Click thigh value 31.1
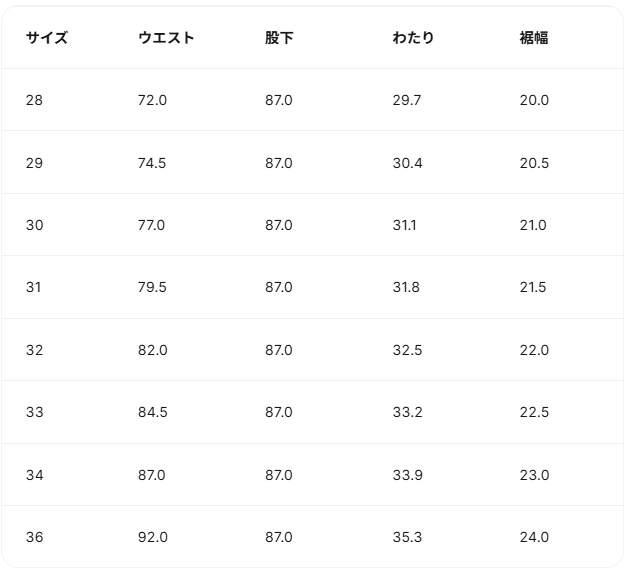Image resolution: width=626 pixels, height=570 pixels. pyautogui.click(x=404, y=225)
